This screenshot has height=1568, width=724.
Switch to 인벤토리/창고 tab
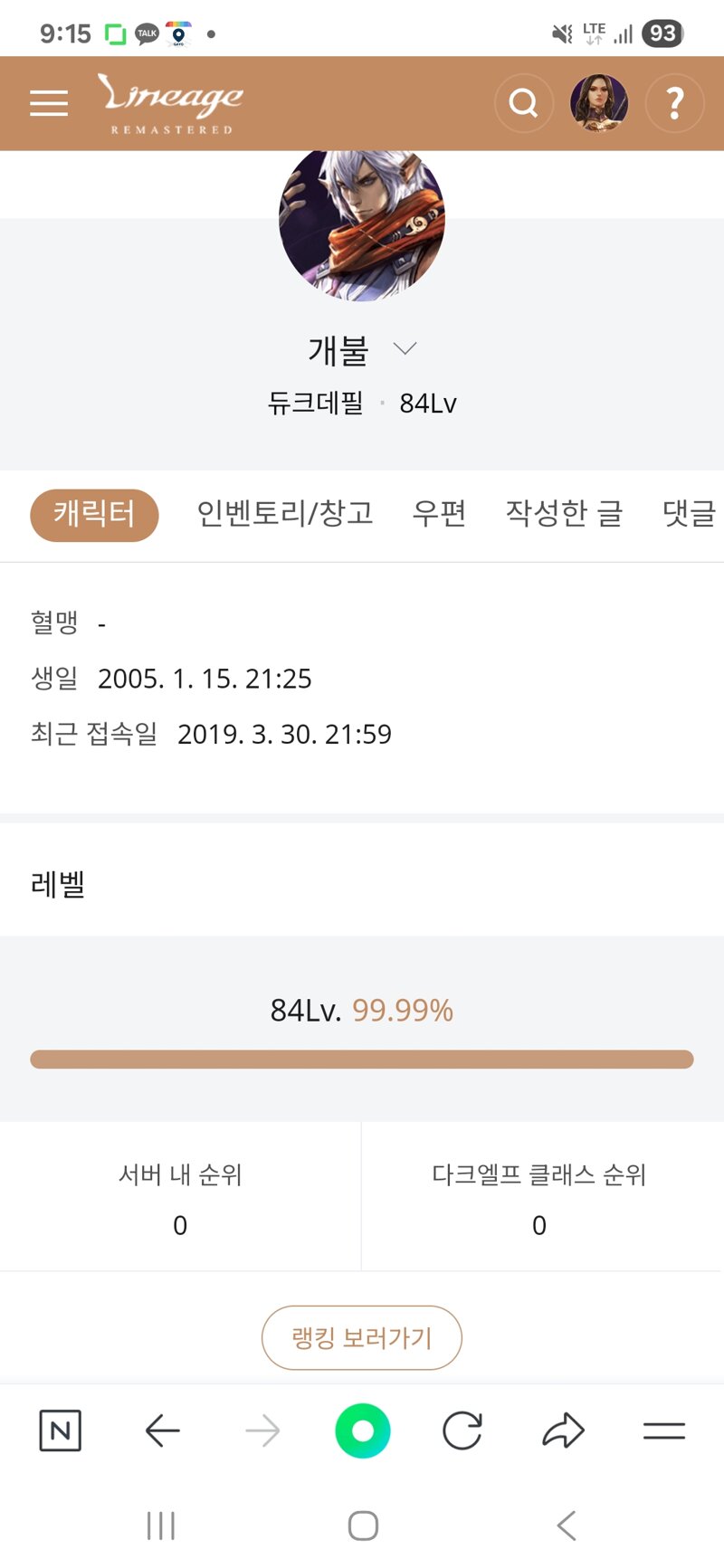point(285,514)
